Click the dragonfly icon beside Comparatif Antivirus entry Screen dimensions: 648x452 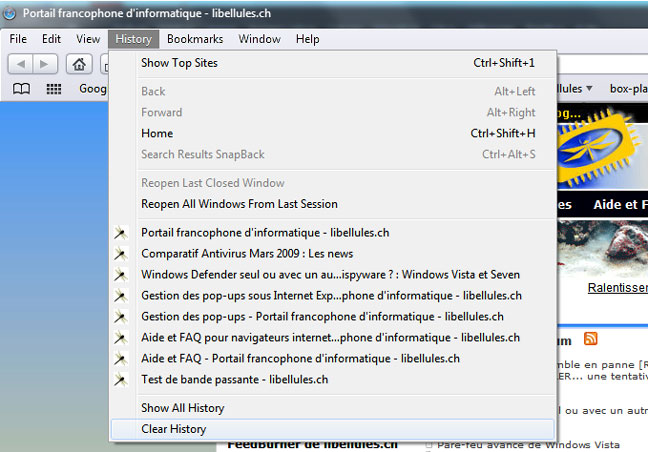[x=121, y=254]
